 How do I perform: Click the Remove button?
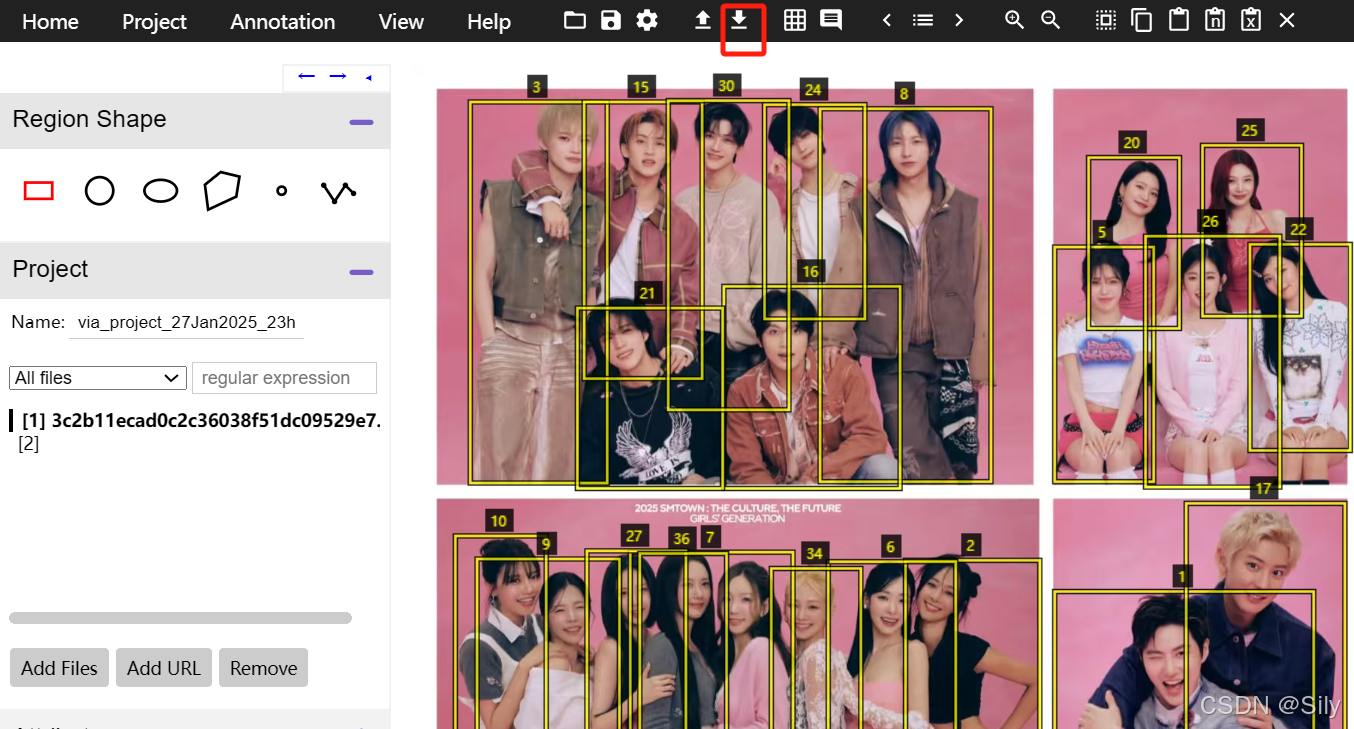(264, 668)
